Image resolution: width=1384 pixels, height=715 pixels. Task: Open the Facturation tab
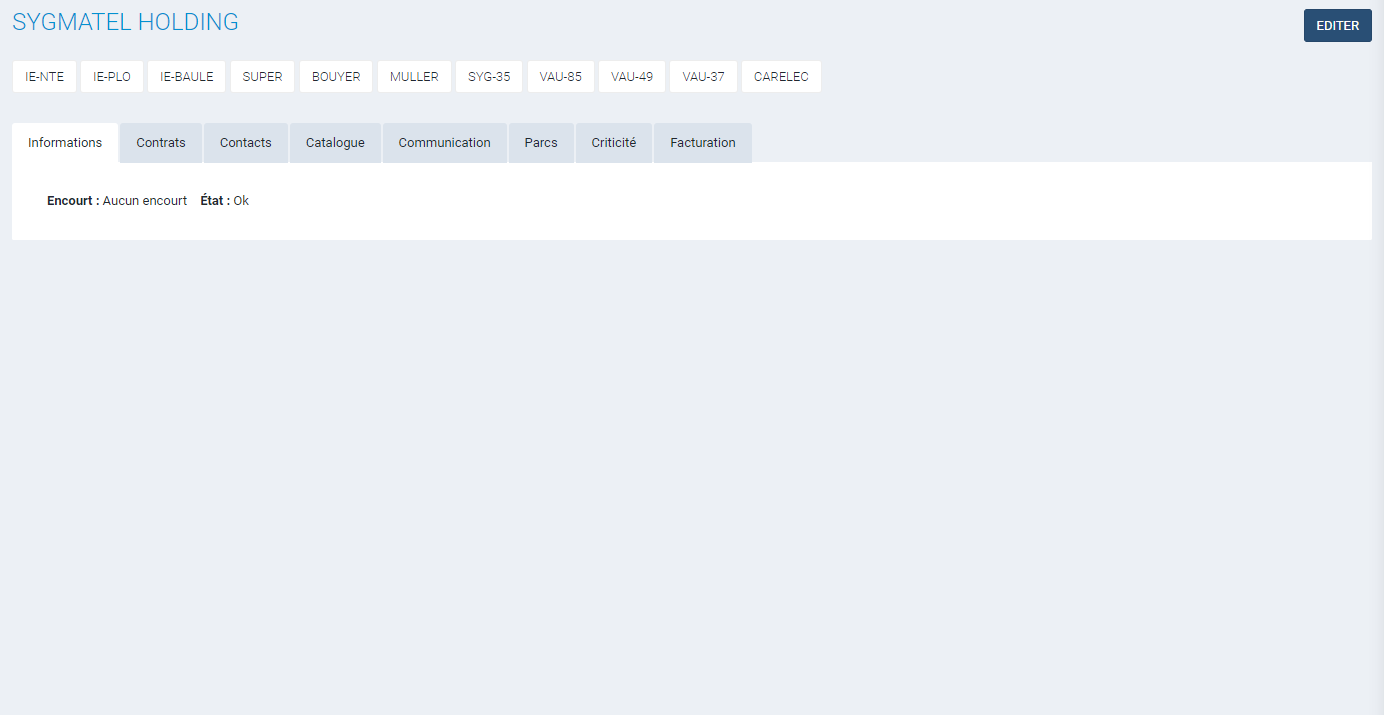pyautogui.click(x=703, y=143)
